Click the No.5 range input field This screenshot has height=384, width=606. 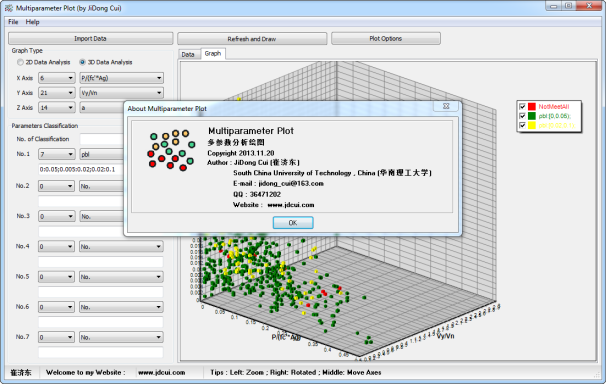point(100,292)
